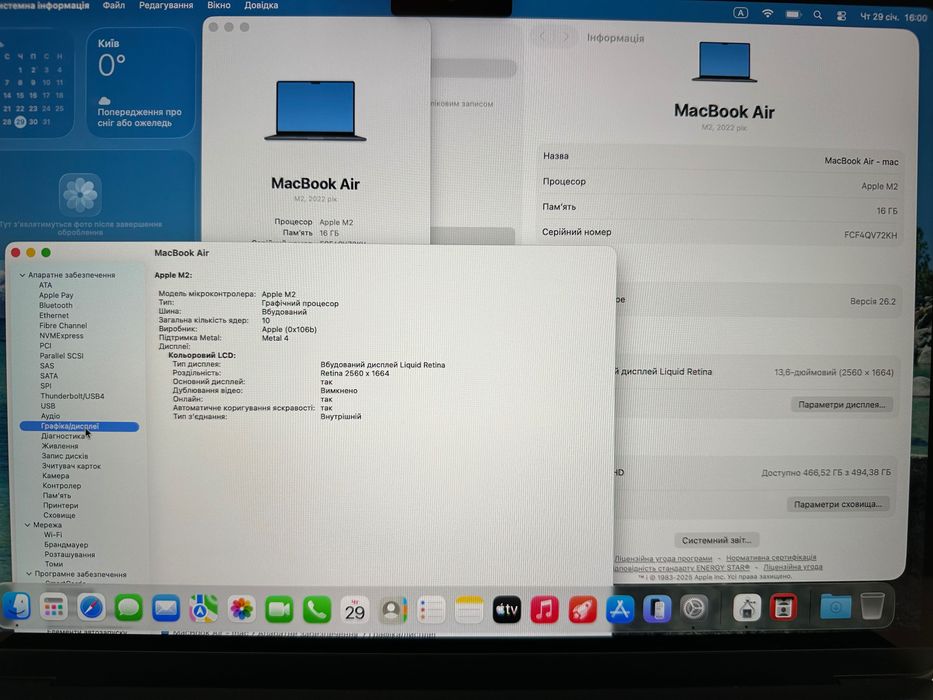Select Камера sidebar item
Screen dimensions: 933x700
coord(55,476)
